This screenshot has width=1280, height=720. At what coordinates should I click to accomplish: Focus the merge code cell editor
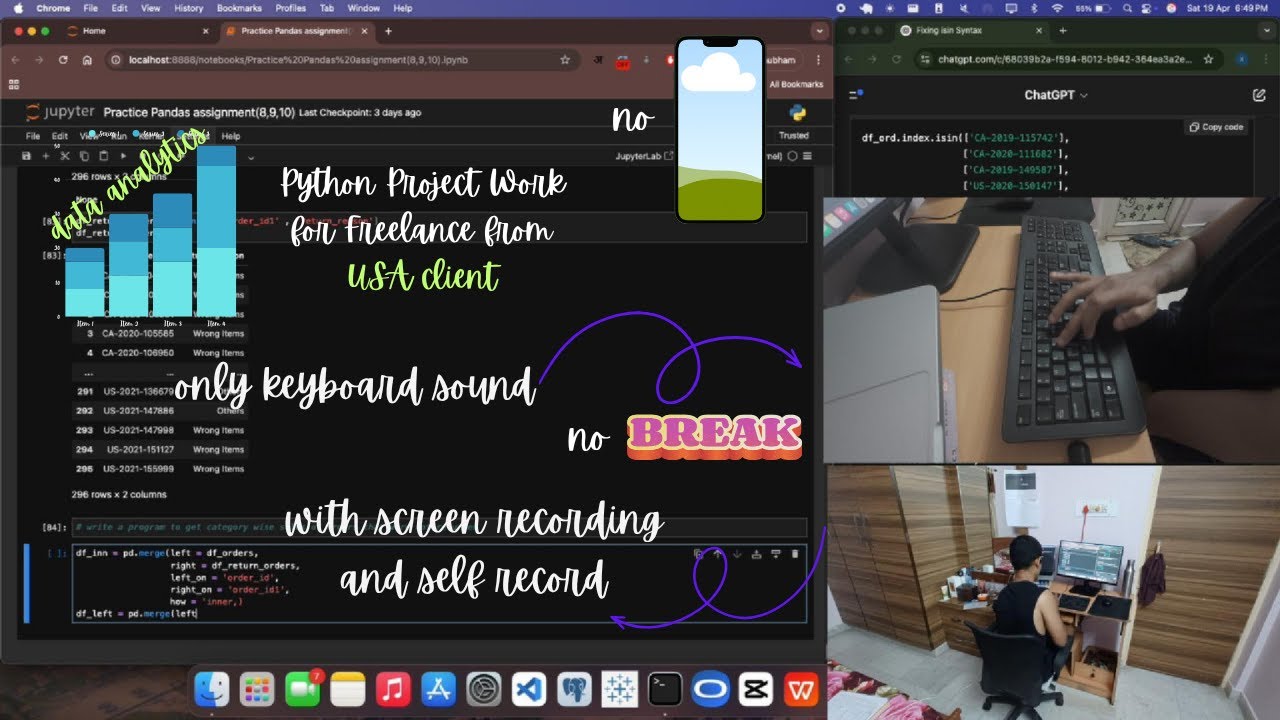[x=439, y=584]
